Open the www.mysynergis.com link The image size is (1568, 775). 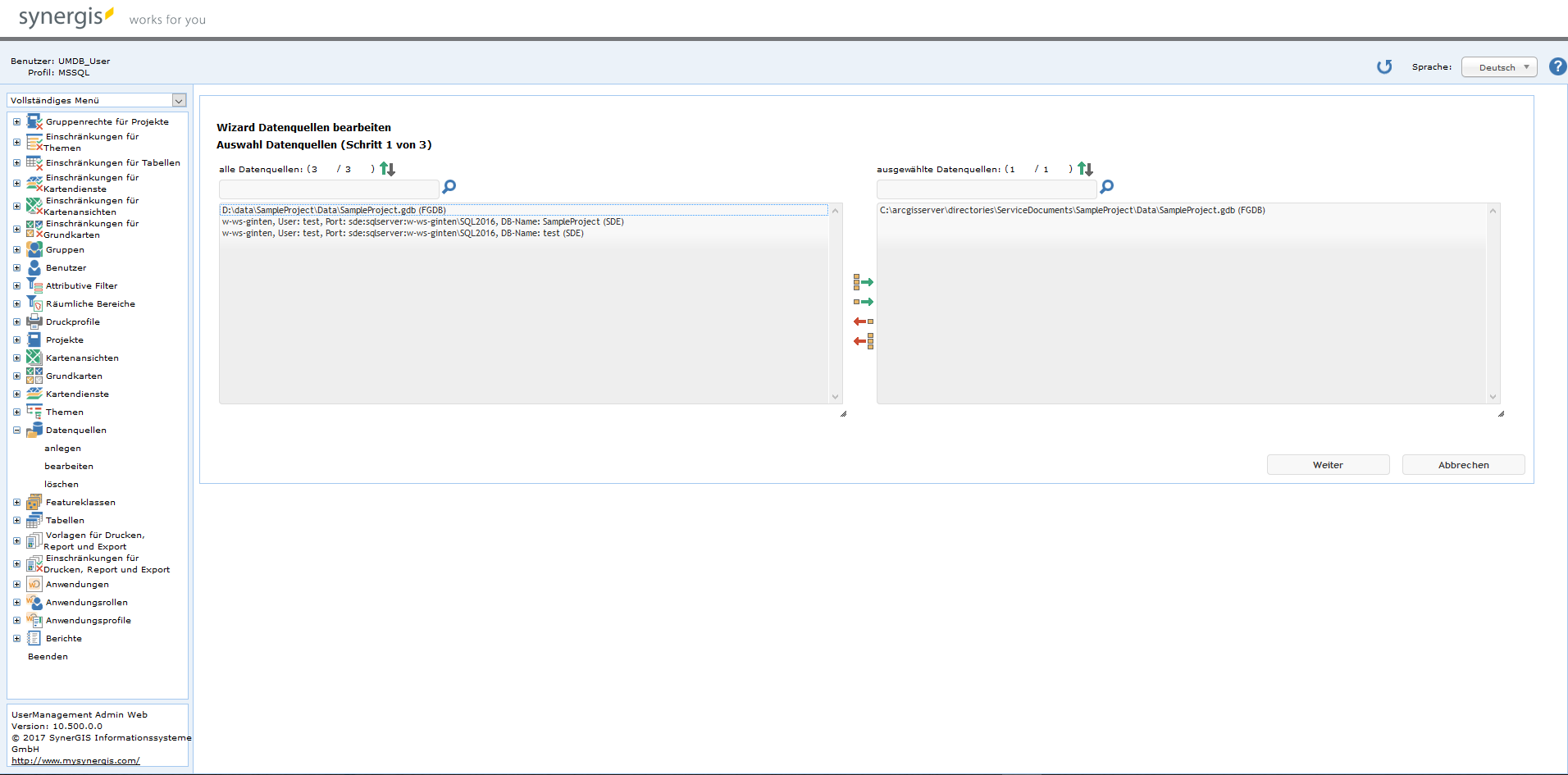click(75, 761)
